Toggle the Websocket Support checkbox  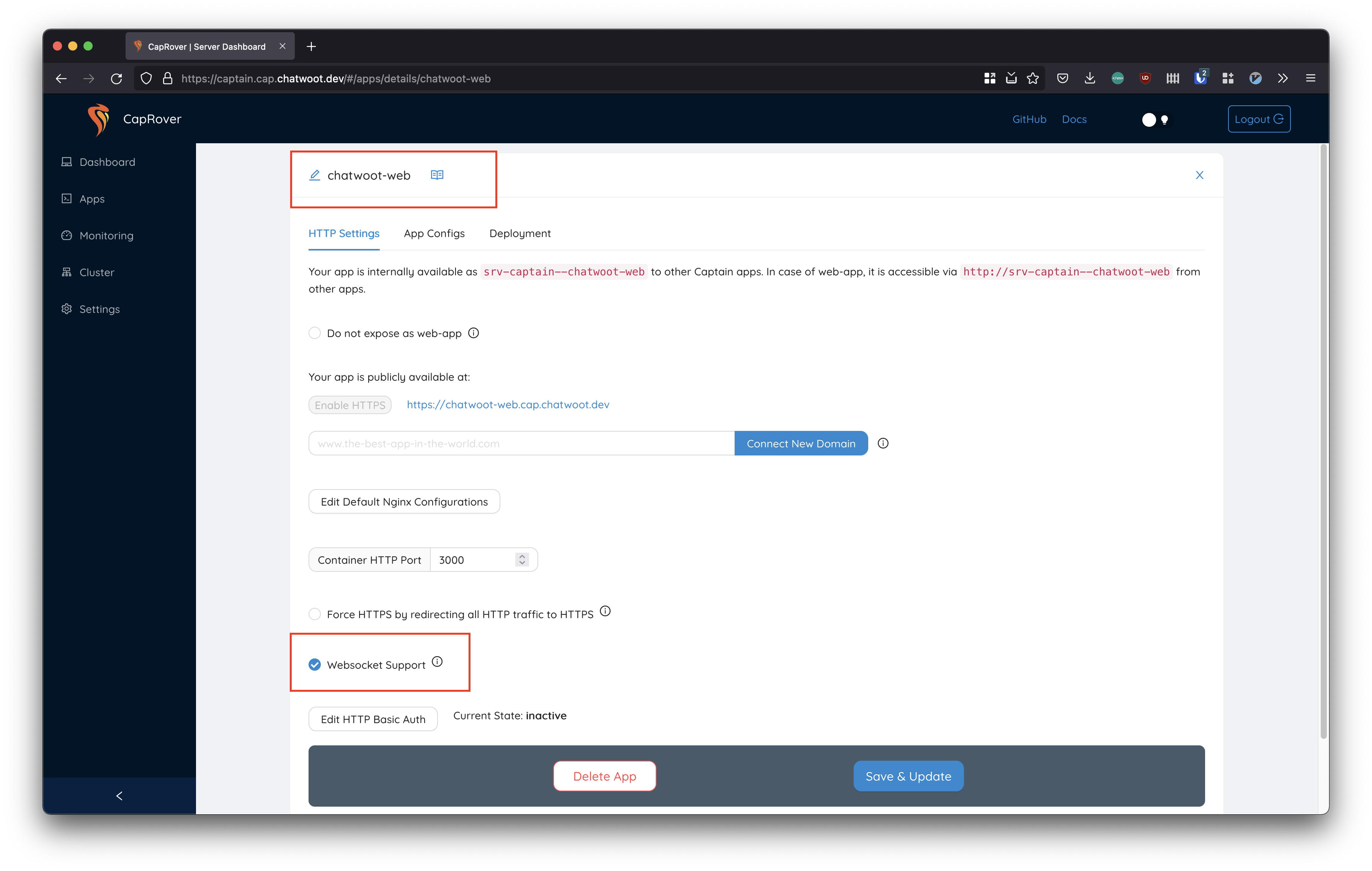(315, 665)
